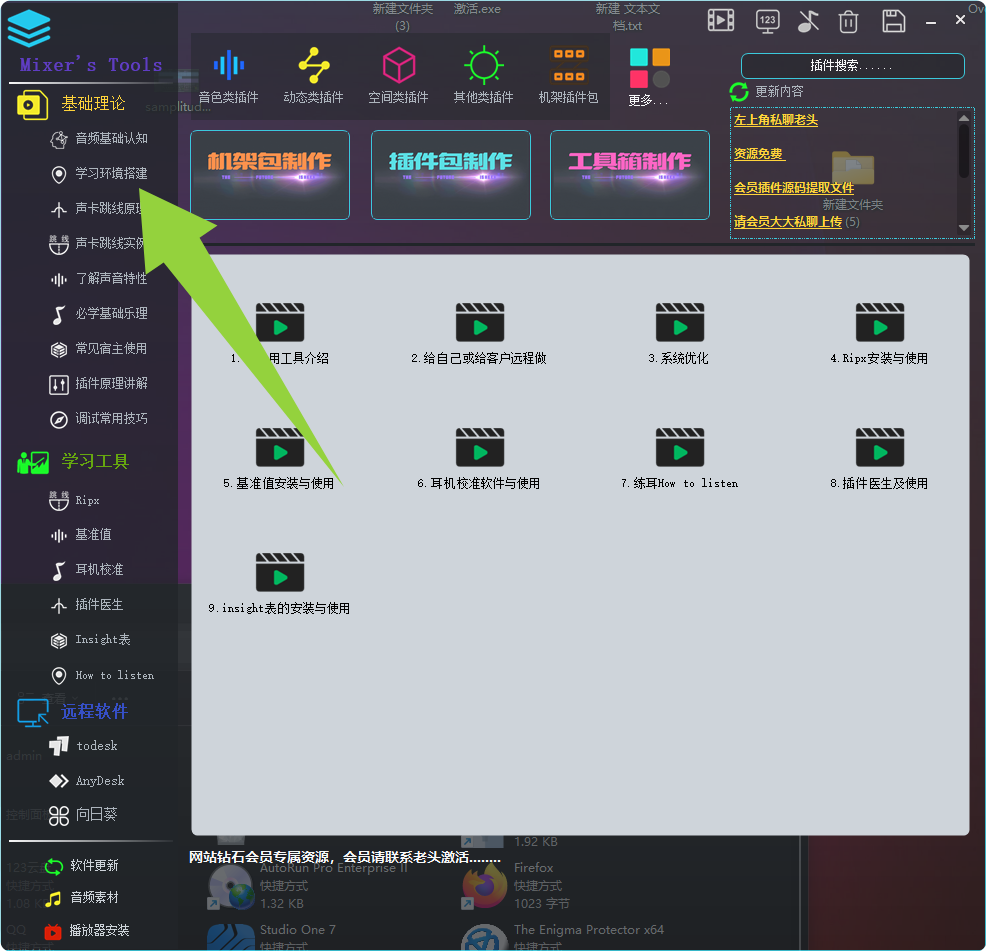Click the 机架包制作 banner button
The width and height of the screenshot is (986, 951).
point(270,175)
